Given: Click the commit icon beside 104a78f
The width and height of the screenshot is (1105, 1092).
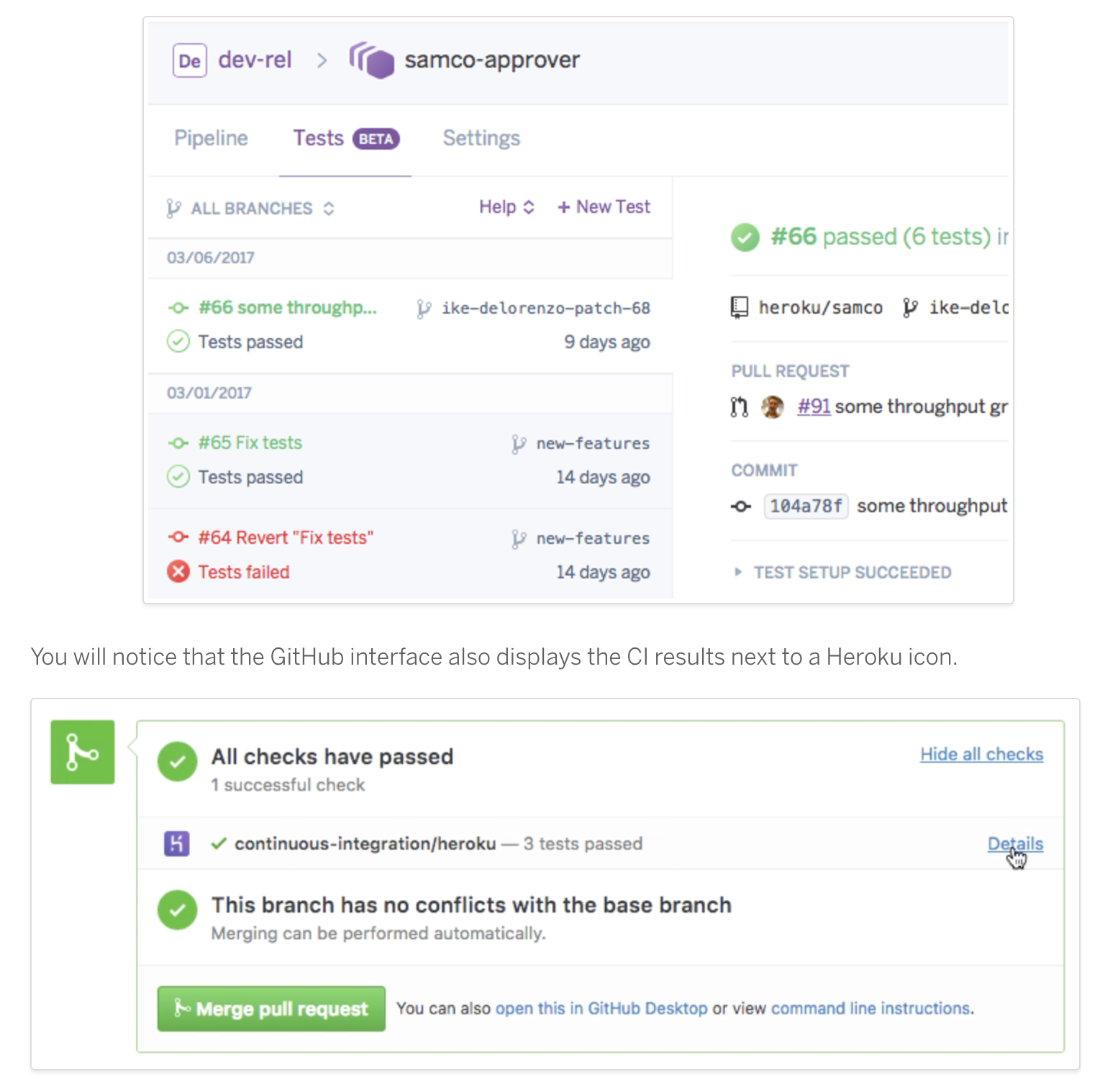Looking at the screenshot, I should coord(741,506).
